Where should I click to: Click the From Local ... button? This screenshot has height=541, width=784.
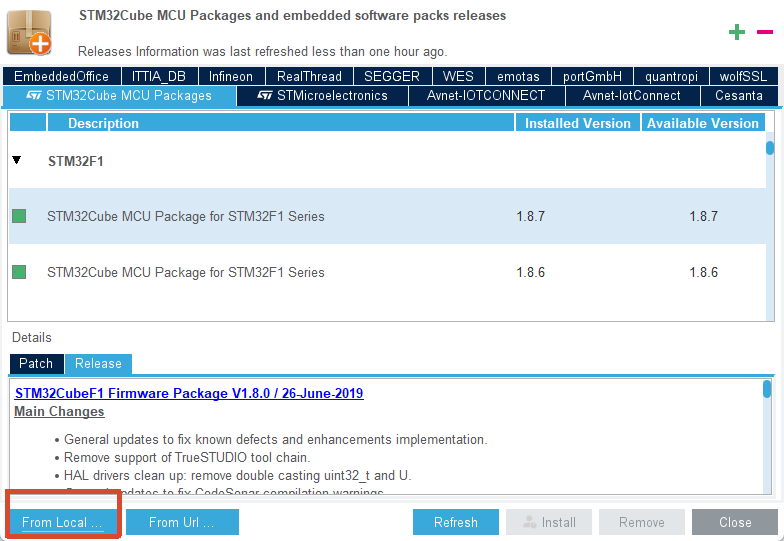click(62, 522)
